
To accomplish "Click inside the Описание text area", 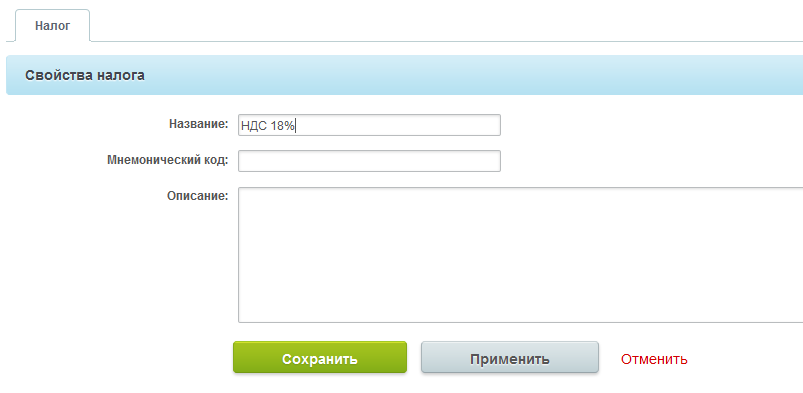I will tap(520, 255).
